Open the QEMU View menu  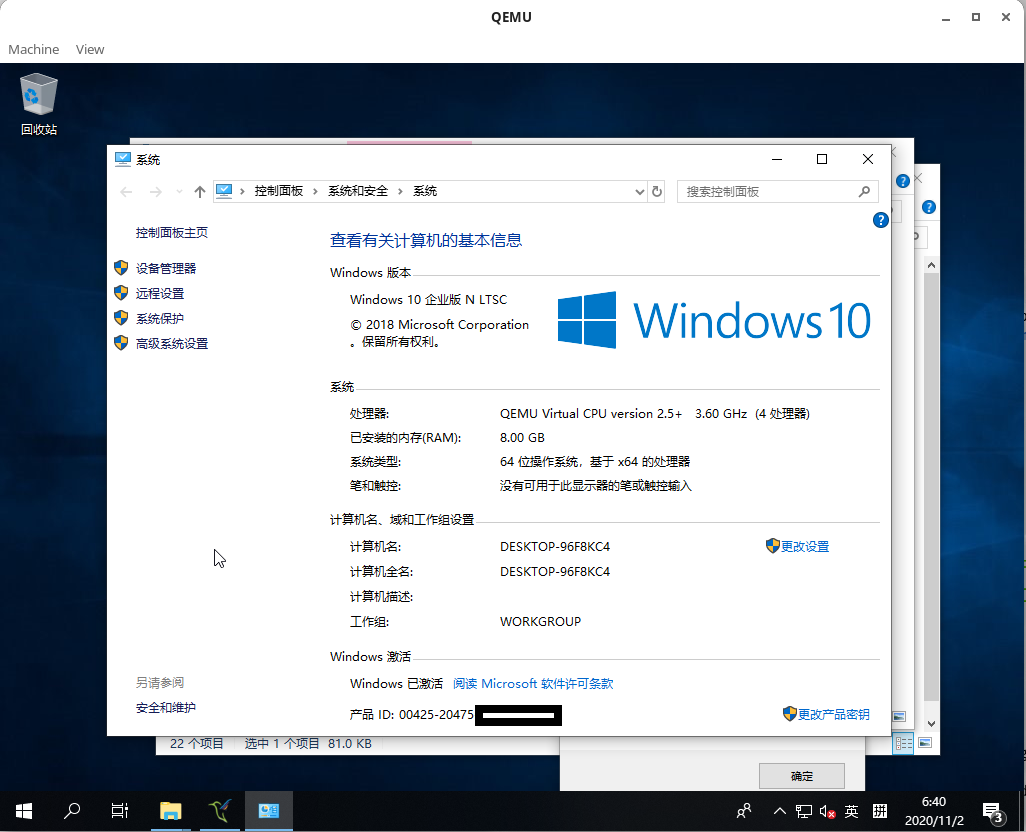[x=90, y=49]
